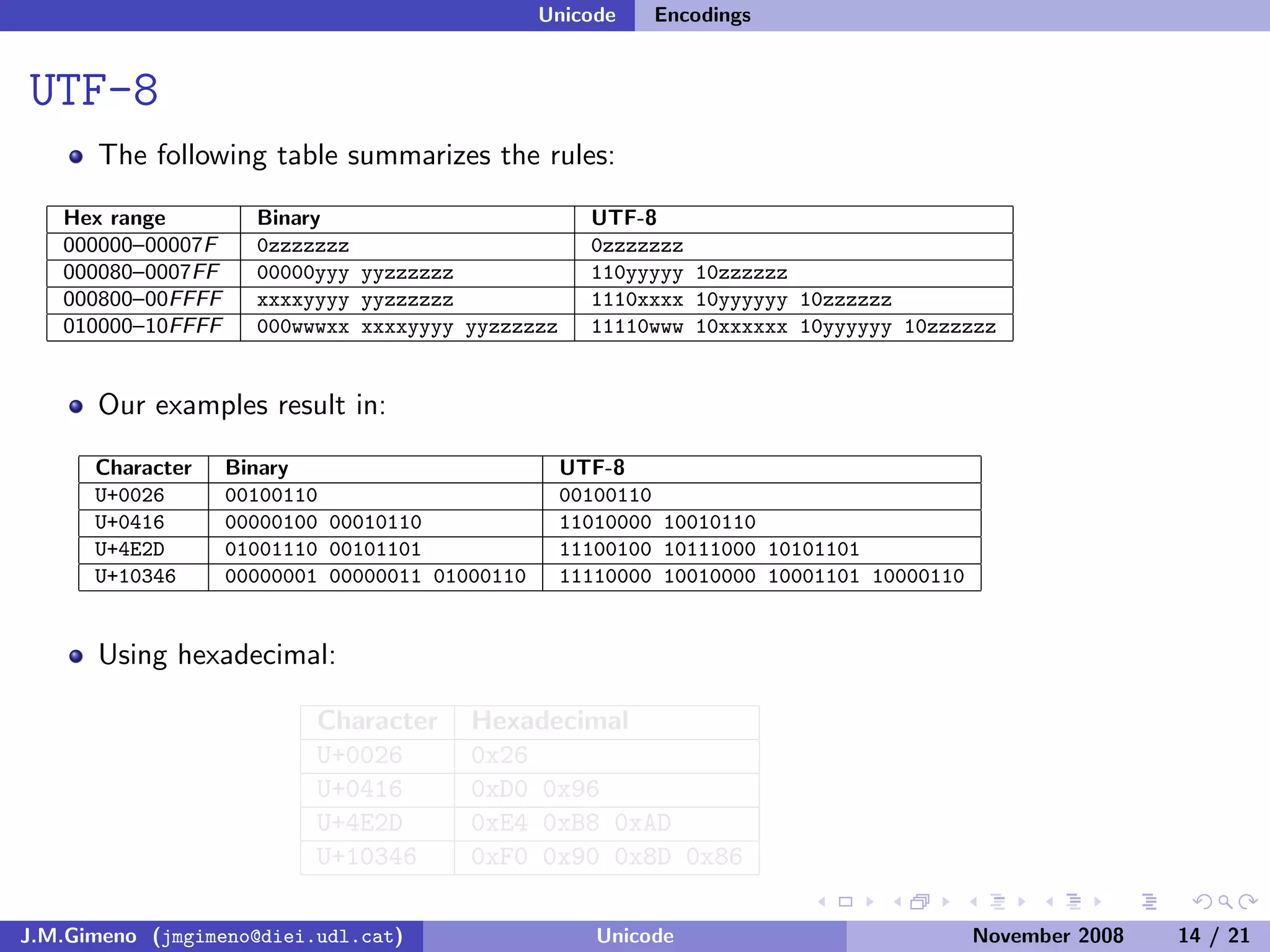
Task: Click the slide rectangle navigation icon
Action: point(845,902)
